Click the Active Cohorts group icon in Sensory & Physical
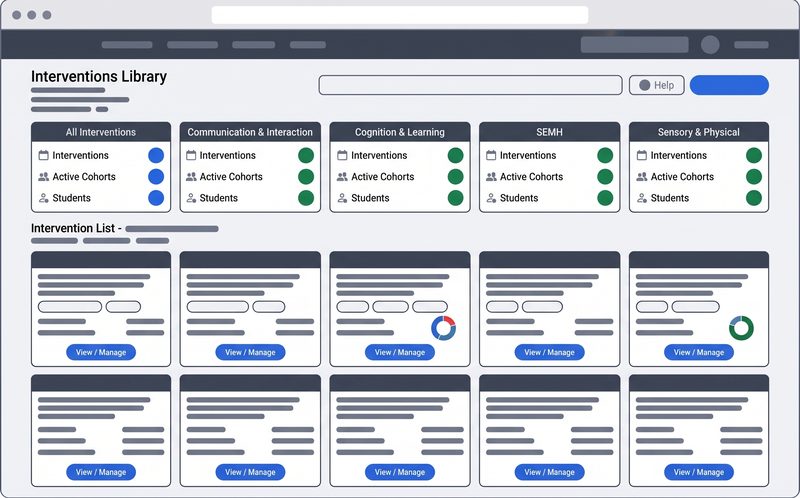 (x=641, y=177)
